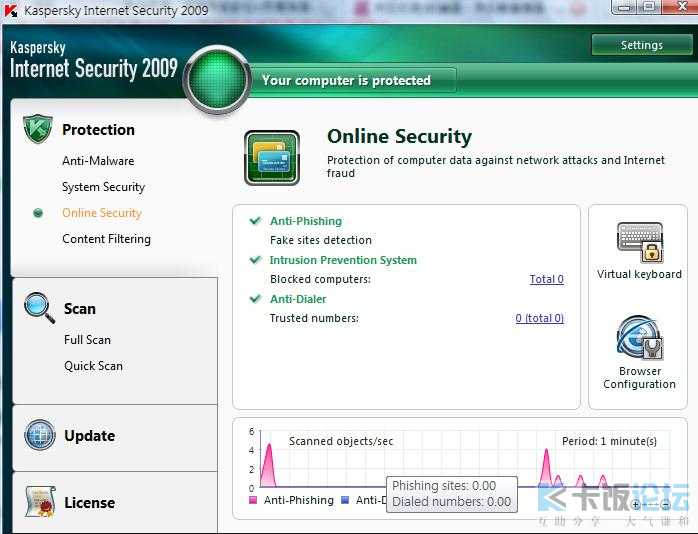Open the Protection section
The height and width of the screenshot is (534, 698).
tap(98, 129)
